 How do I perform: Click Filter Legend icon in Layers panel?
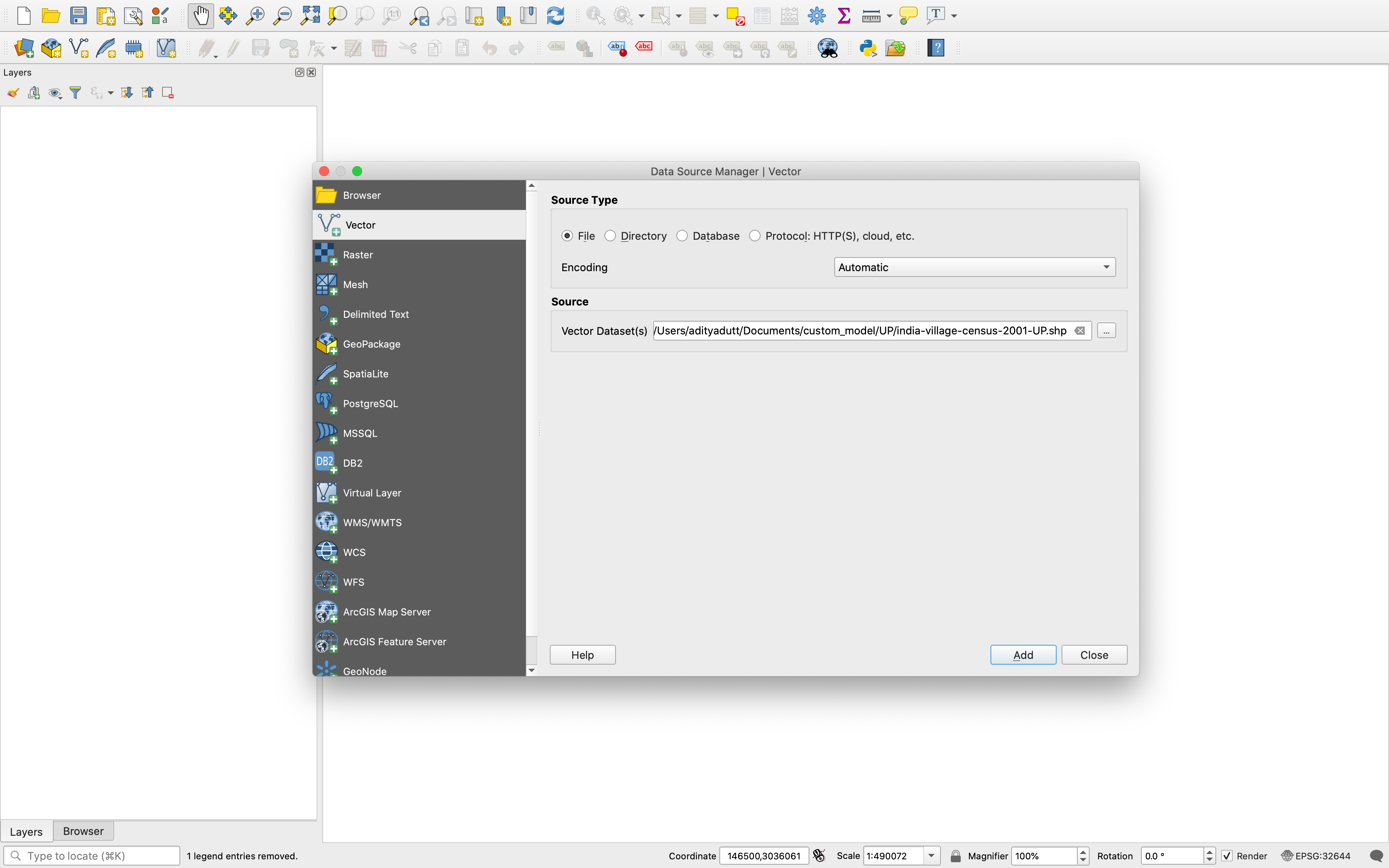pos(75,93)
